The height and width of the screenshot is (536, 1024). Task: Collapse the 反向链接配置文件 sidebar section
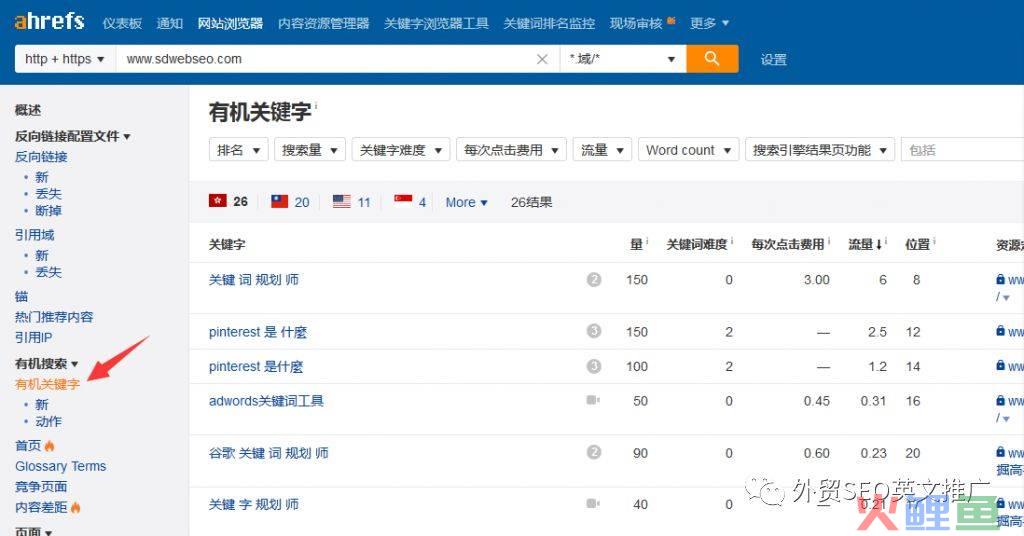click(x=72, y=136)
